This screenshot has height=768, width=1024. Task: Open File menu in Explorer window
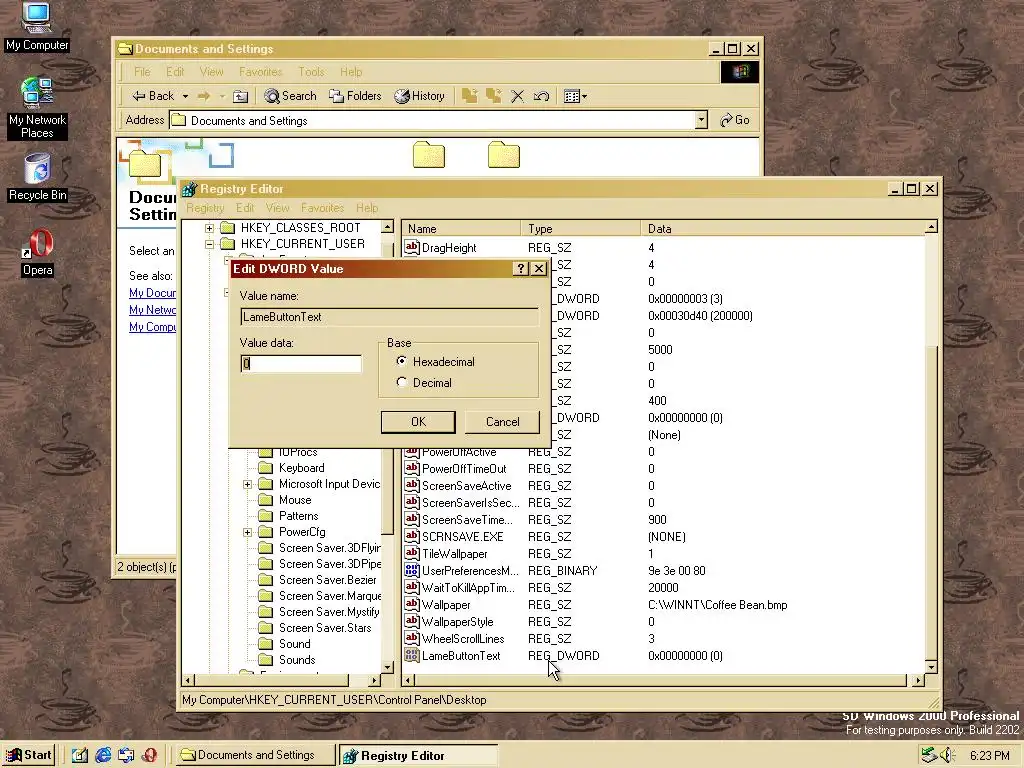click(x=142, y=72)
